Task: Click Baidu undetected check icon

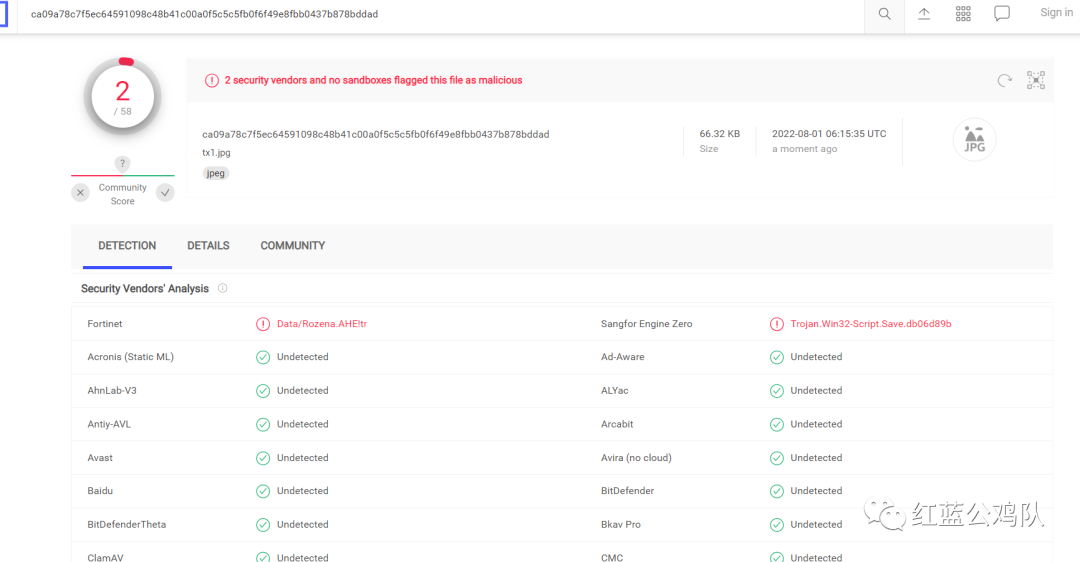Action: point(263,491)
